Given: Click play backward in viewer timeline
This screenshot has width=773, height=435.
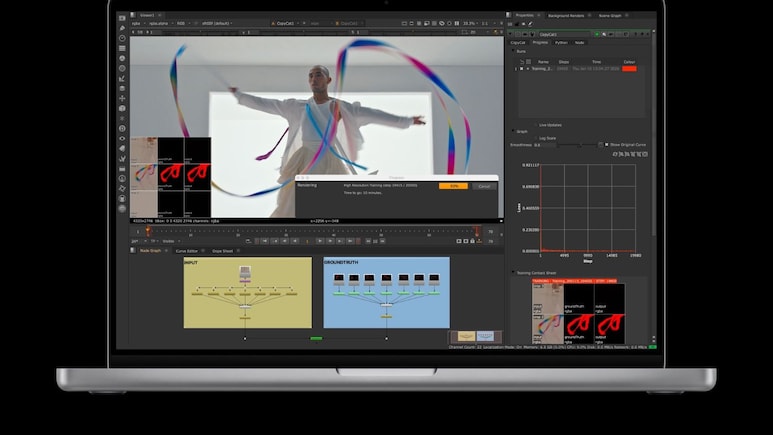Looking at the screenshot, I should (x=295, y=241).
